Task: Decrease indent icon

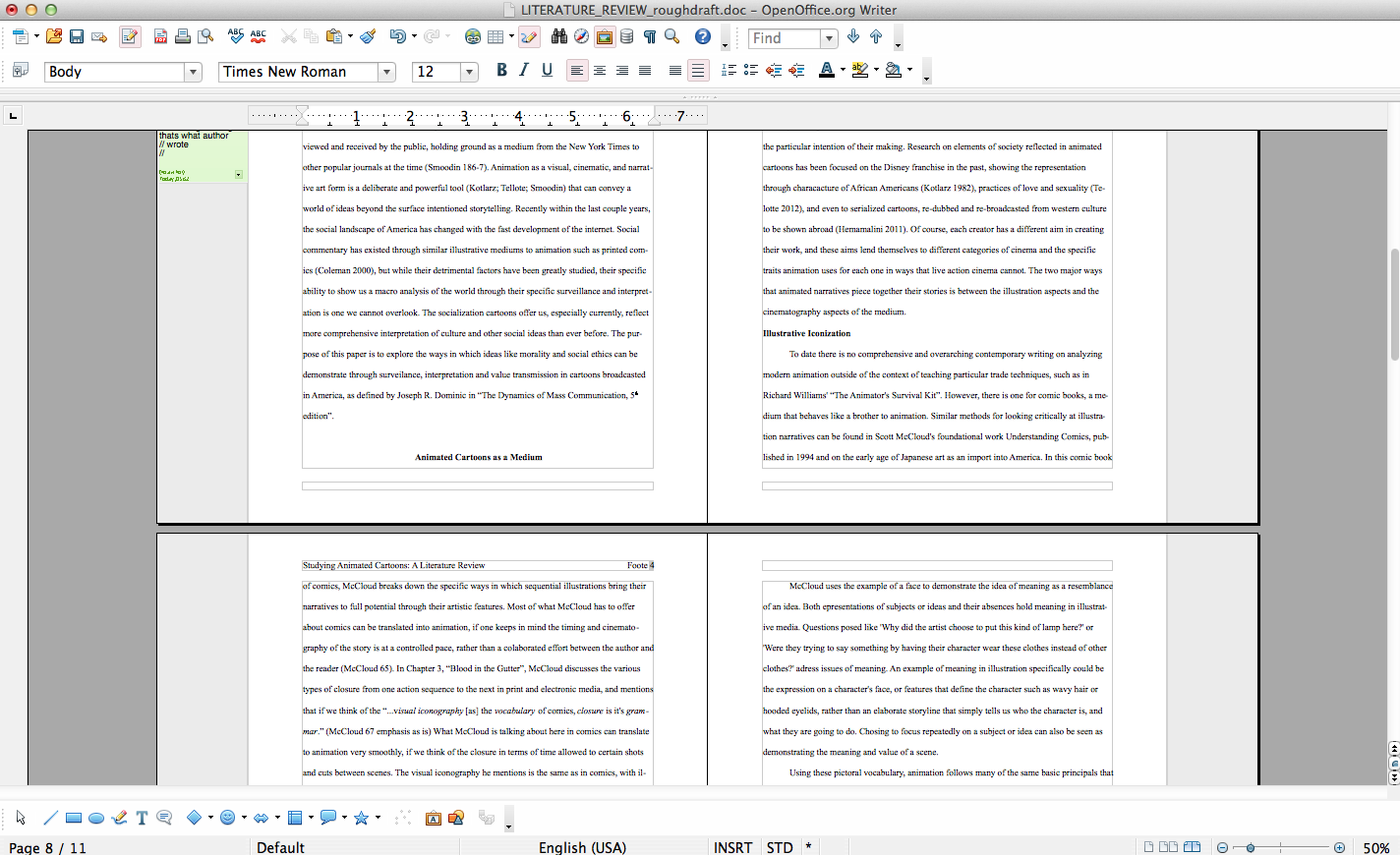Action: pyautogui.click(x=774, y=71)
